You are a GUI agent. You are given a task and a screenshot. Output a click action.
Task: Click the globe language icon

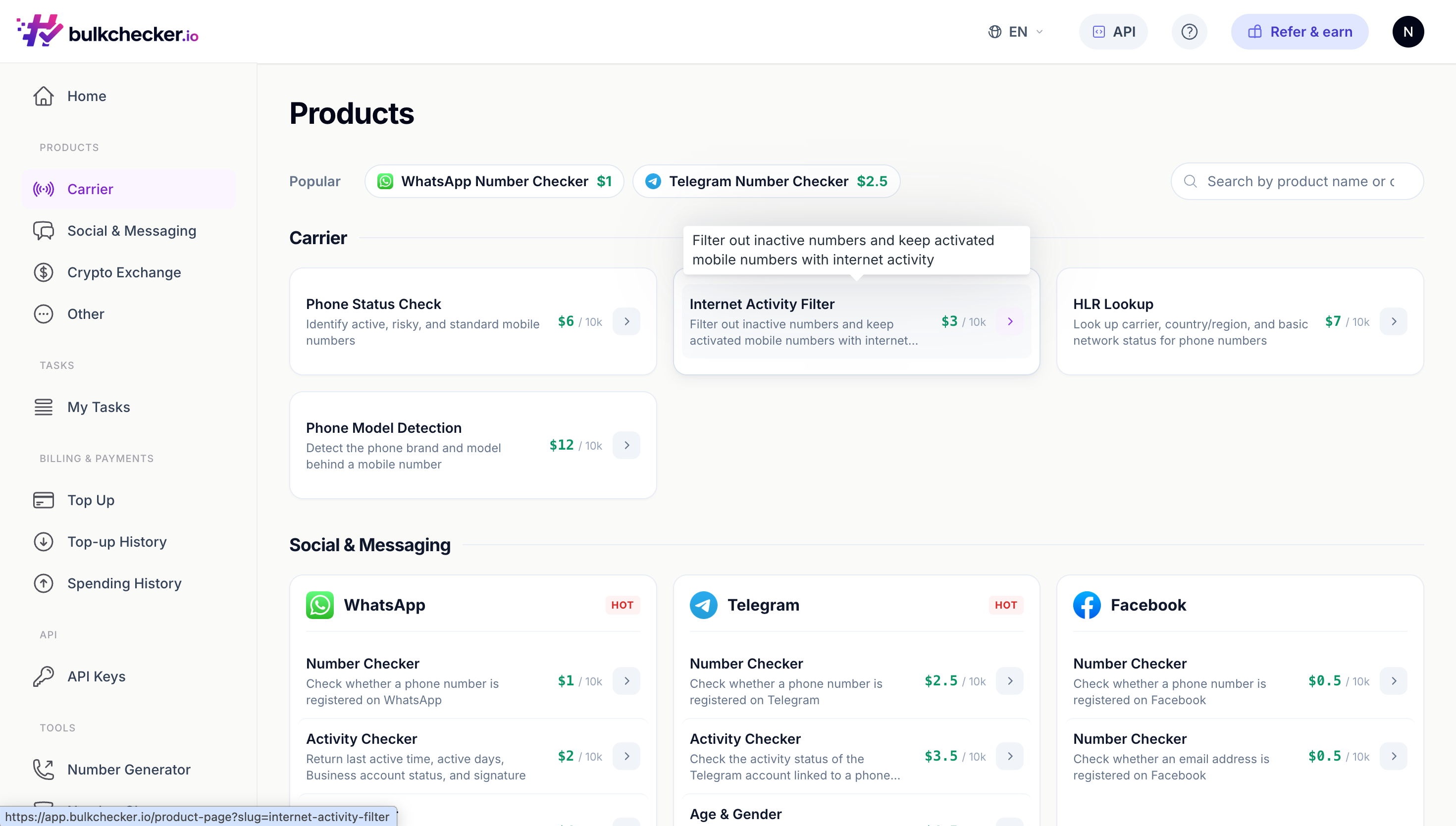point(994,32)
